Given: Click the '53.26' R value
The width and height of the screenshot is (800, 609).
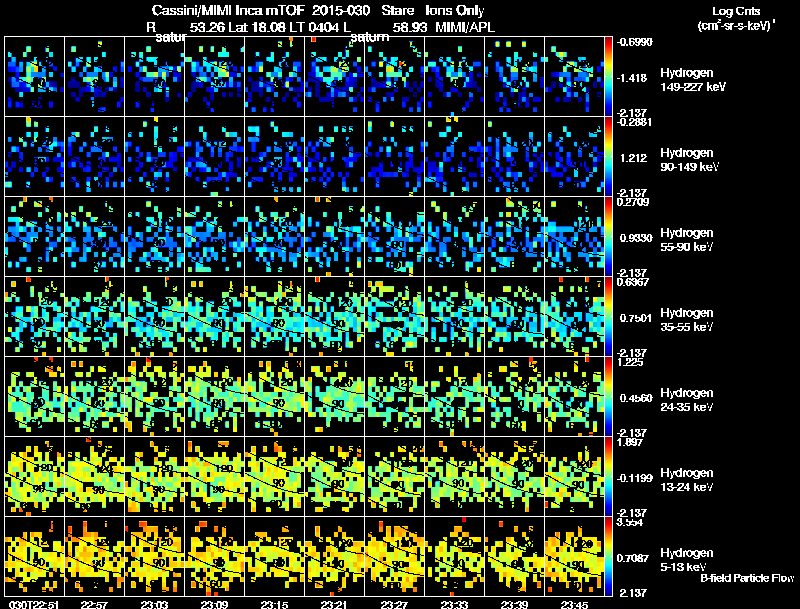Looking at the screenshot, I should (207, 27).
